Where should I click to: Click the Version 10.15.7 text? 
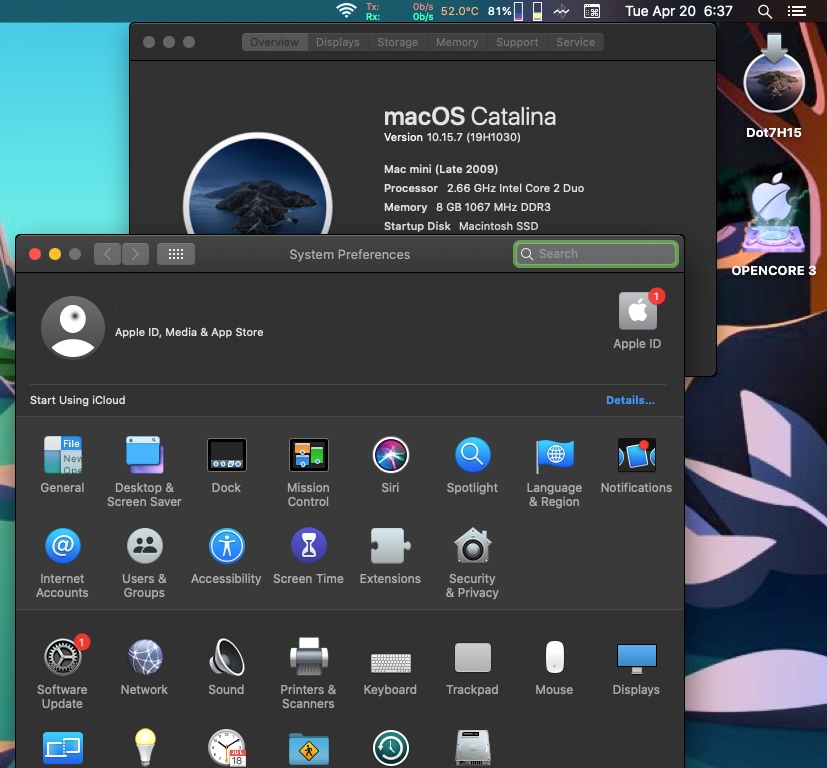coord(452,137)
